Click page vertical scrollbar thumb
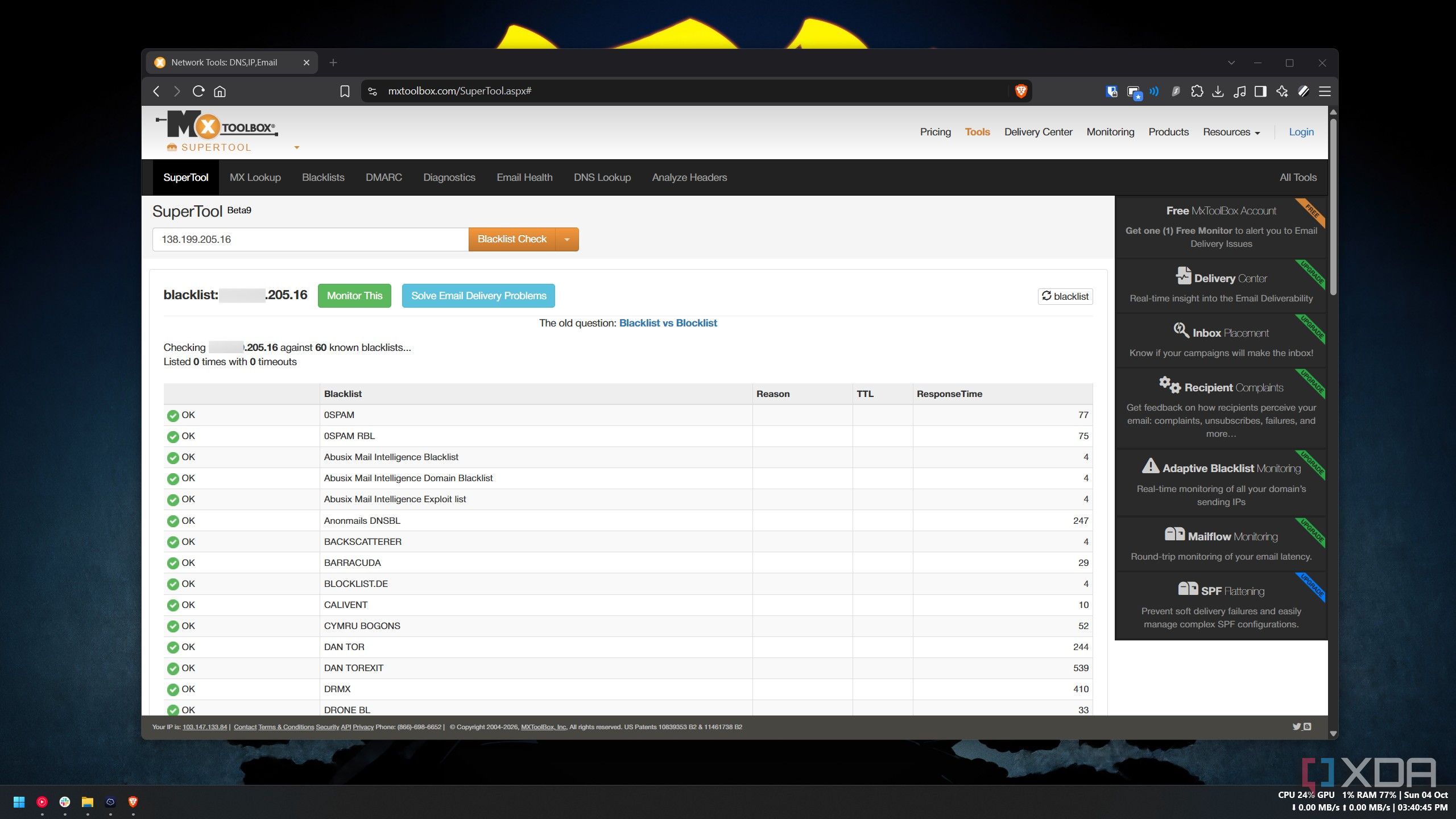Viewport: 1456px width, 819px height. tap(1333, 206)
